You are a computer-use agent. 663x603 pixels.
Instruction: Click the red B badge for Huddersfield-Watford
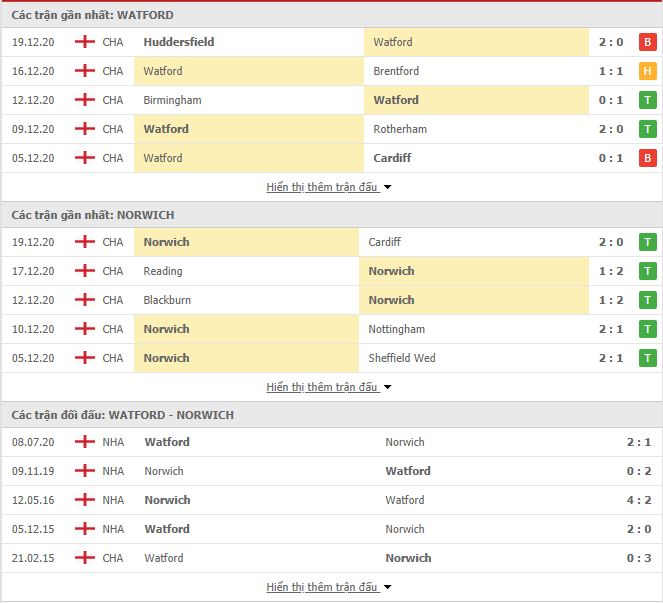[x=647, y=42]
